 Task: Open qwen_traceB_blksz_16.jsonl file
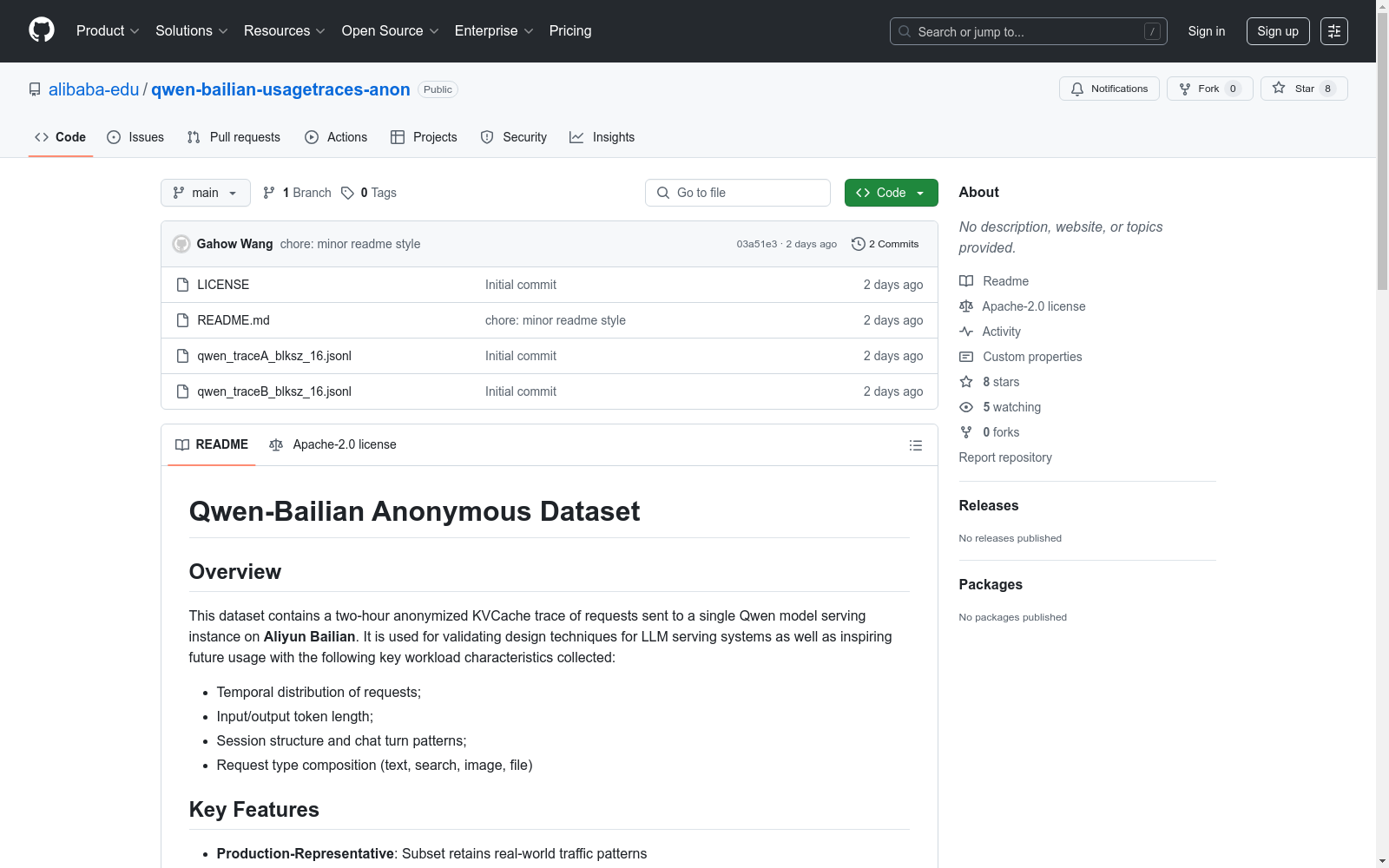(274, 391)
